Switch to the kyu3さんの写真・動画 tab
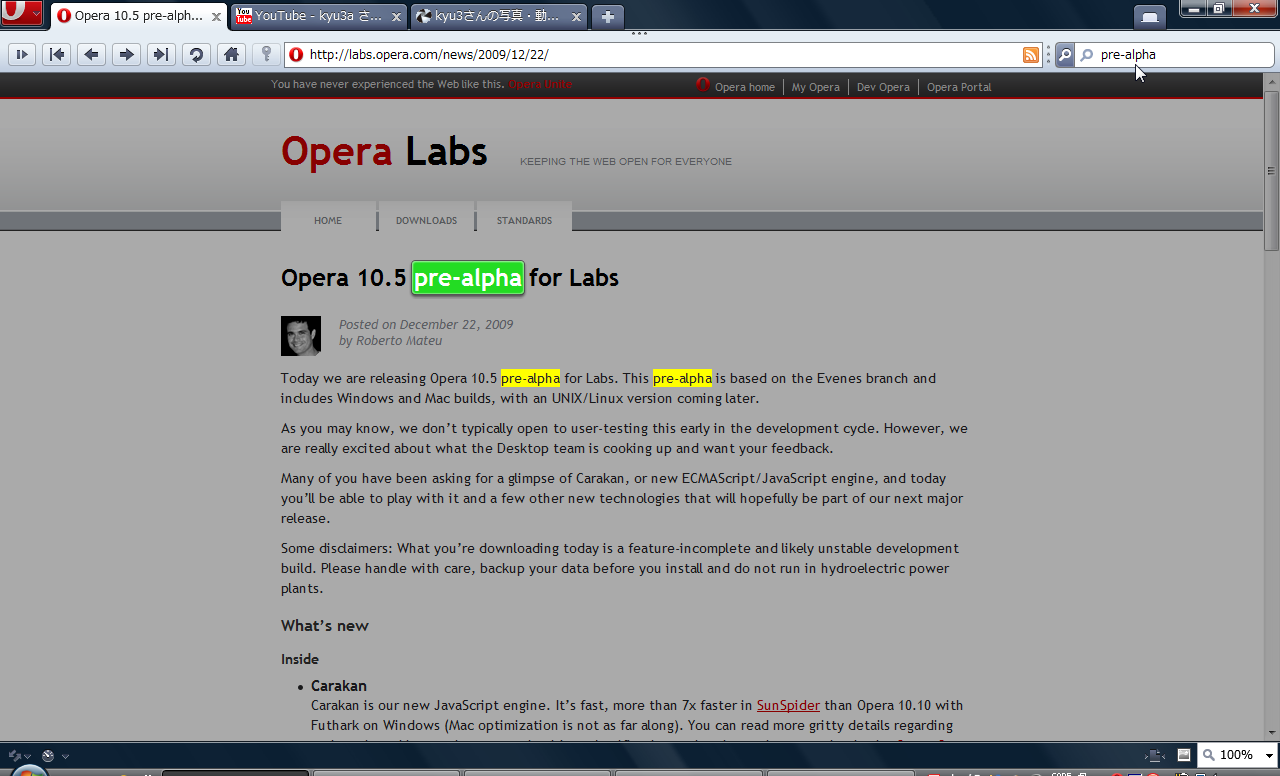This screenshot has height=776, width=1280. click(499, 17)
